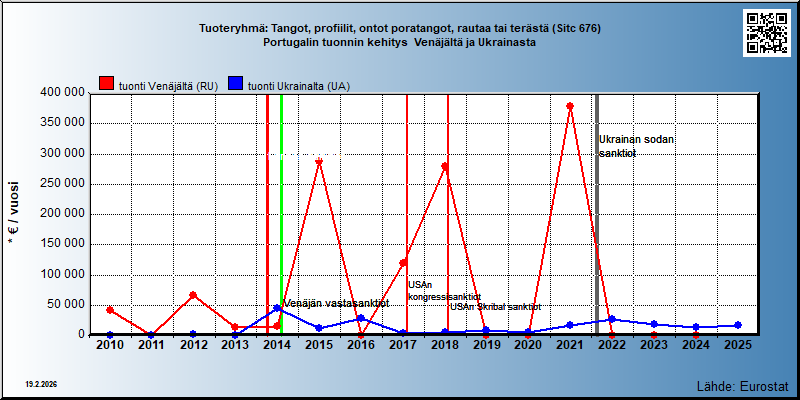Click the 400 000 y-axis label
The width and height of the screenshot is (800, 400).
pyautogui.click(x=62, y=93)
